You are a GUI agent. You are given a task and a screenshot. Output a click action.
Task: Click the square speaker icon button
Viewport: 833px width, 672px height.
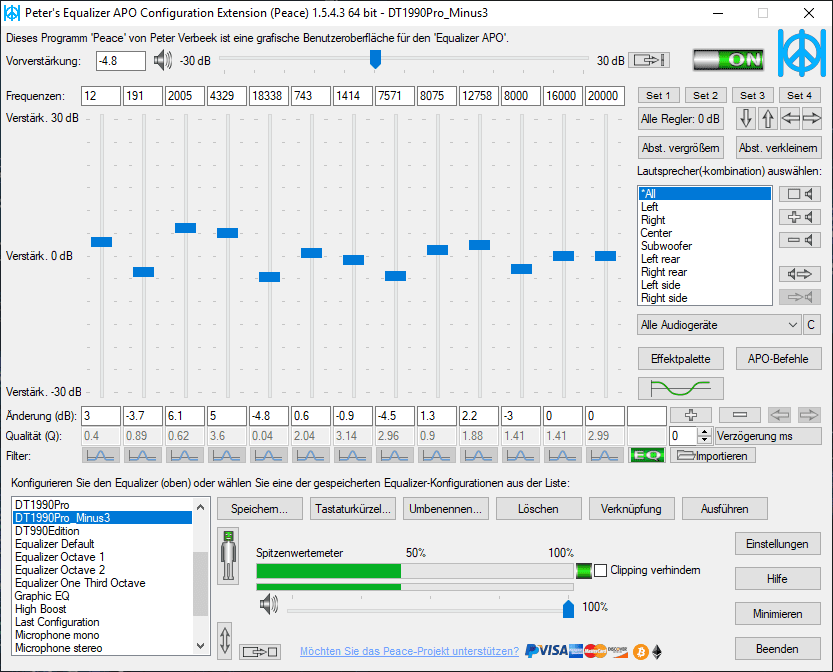click(x=800, y=194)
